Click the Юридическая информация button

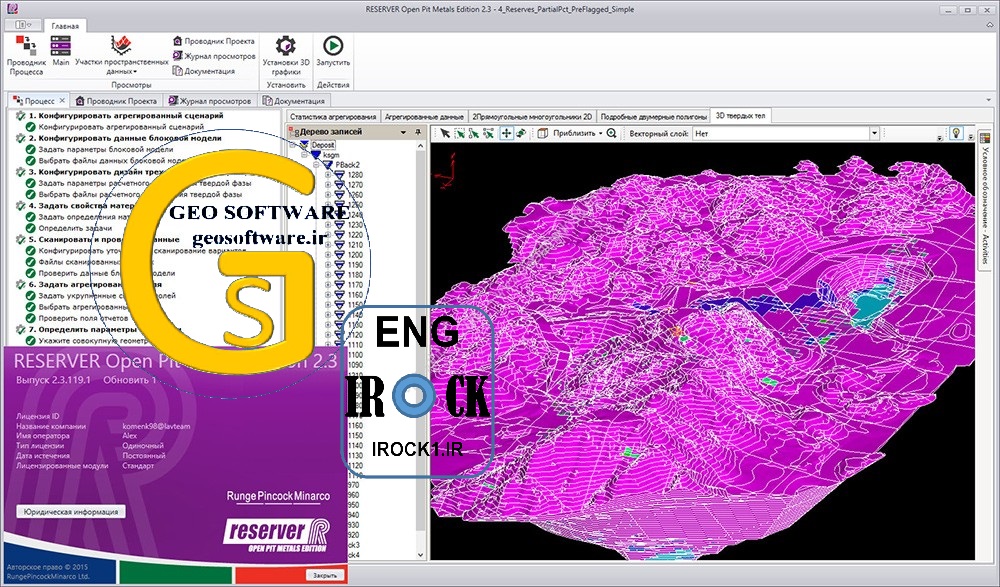coord(71,512)
